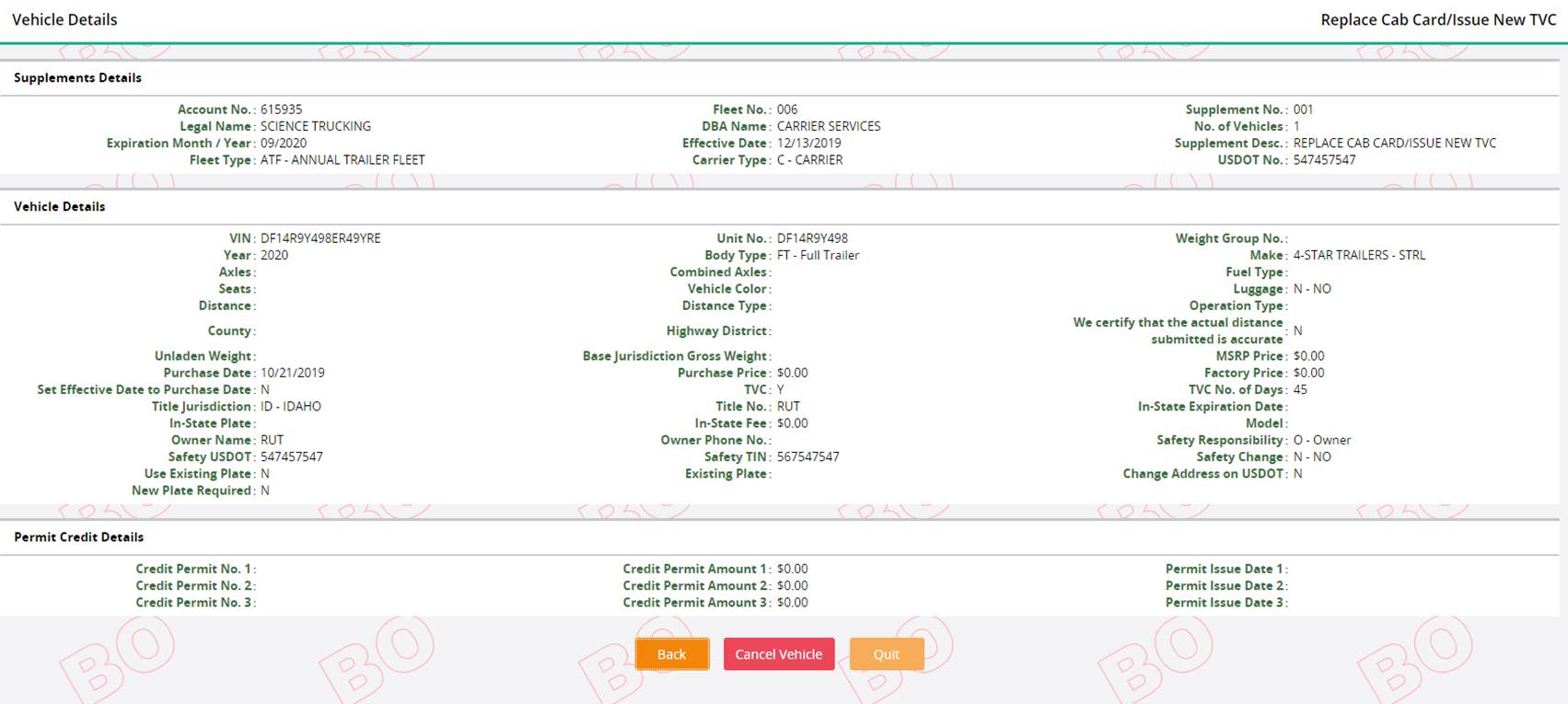Screen dimensions: 1568x704
Task: Click the Permit Credit Details section header
Action: coord(78,537)
